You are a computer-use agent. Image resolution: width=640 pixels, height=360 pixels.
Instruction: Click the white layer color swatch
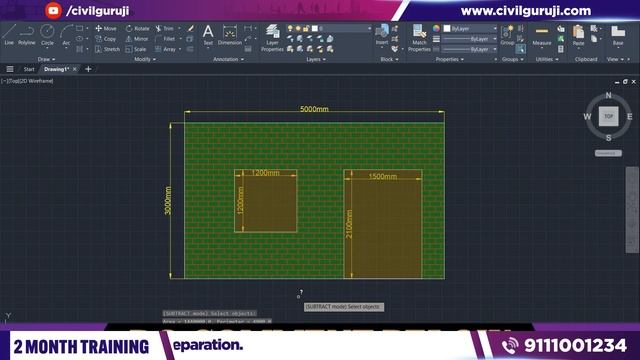[x=315, y=28]
